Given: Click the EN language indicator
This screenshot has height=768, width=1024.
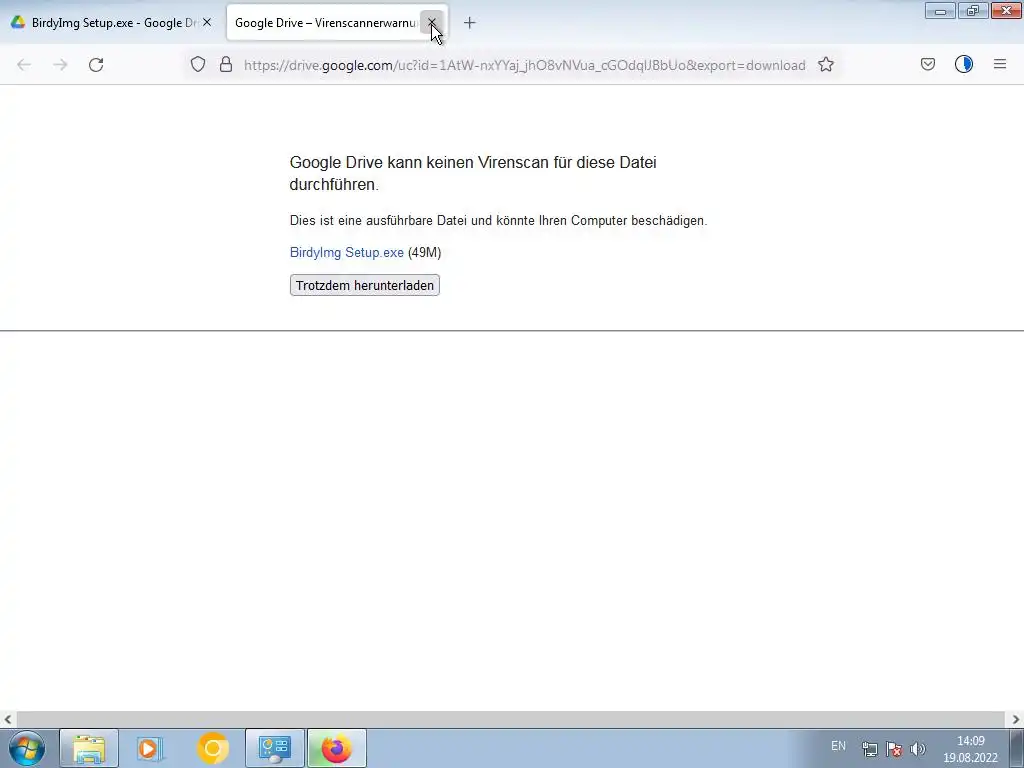Looking at the screenshot, I should [839, 746].
